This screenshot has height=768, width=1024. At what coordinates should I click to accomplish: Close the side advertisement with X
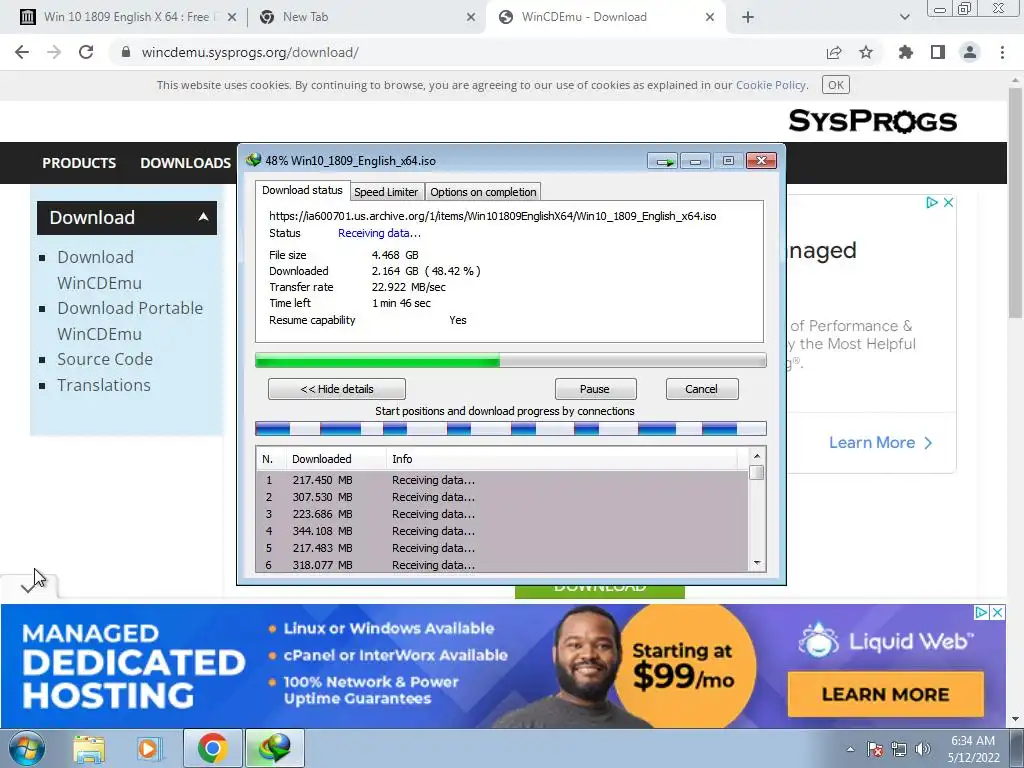pos(948,202)
